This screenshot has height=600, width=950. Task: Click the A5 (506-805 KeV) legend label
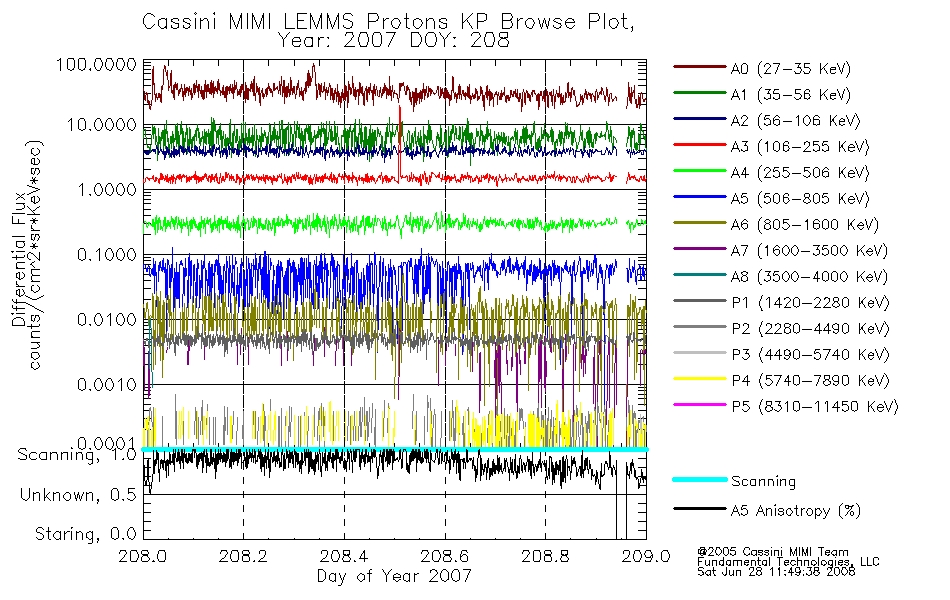point(800,199)
